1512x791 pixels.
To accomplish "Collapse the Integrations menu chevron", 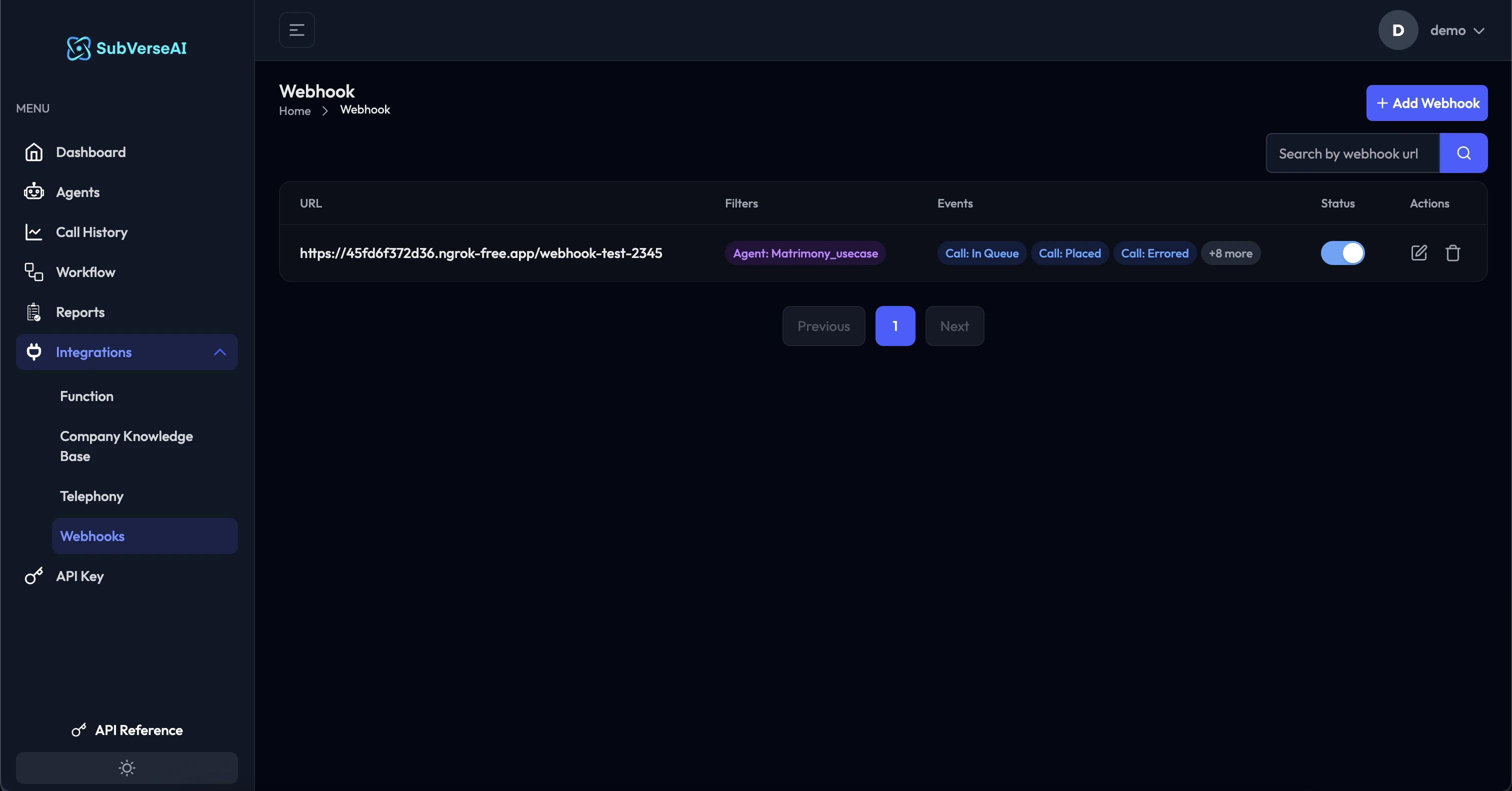I will (x=219, y=352).
